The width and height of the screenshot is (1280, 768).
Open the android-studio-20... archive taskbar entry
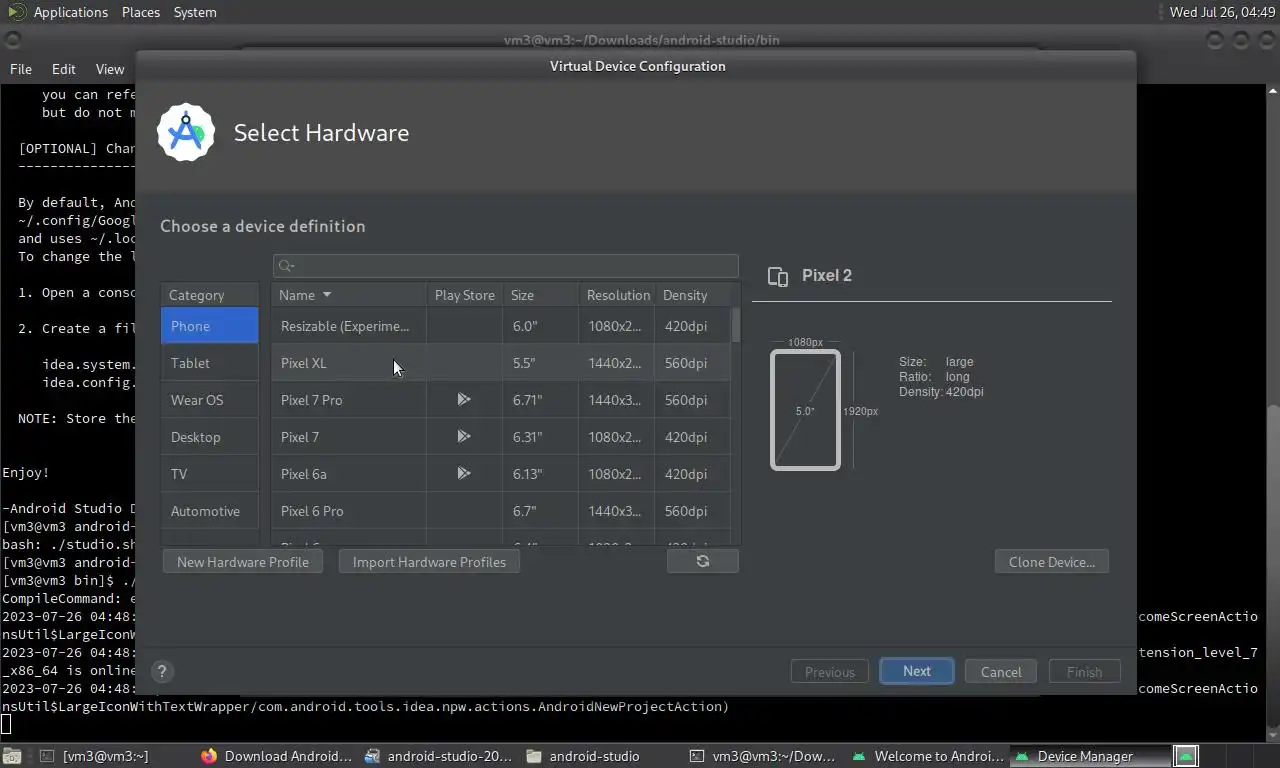click(440, 756)
